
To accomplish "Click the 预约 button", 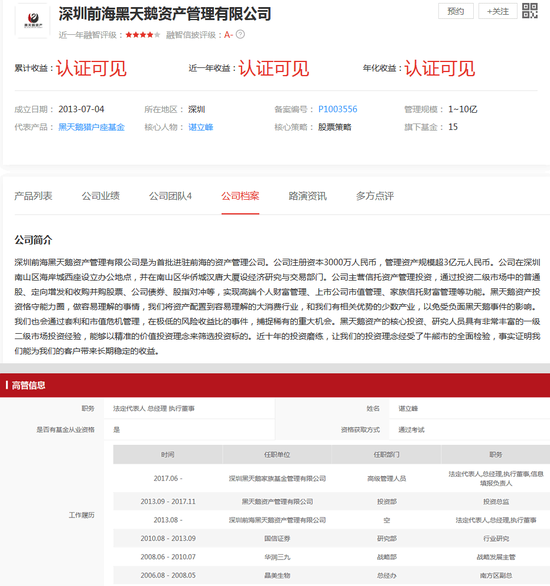I will pyautogui.click(x=456, y=11).
